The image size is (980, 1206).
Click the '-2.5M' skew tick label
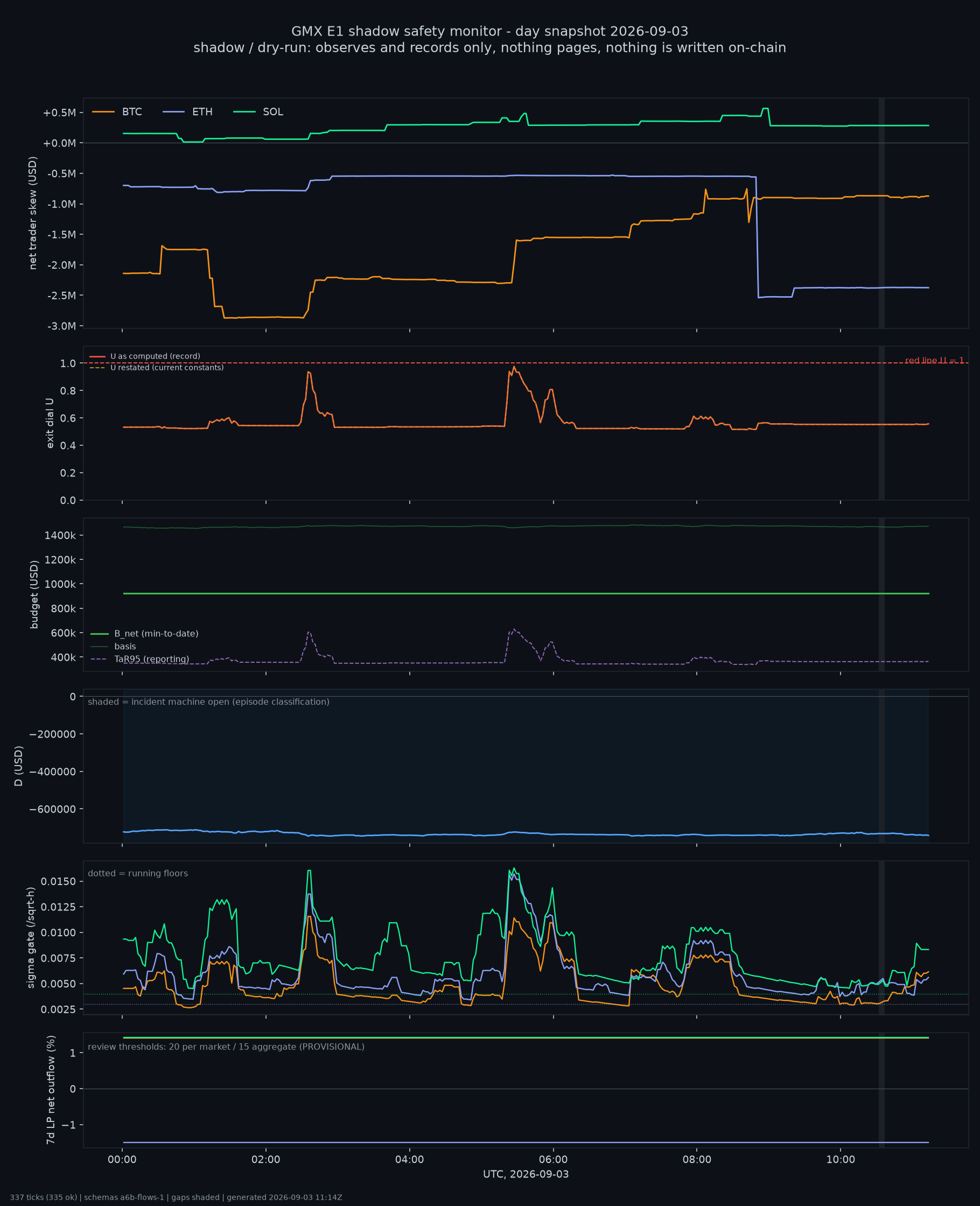click(61, 296)
